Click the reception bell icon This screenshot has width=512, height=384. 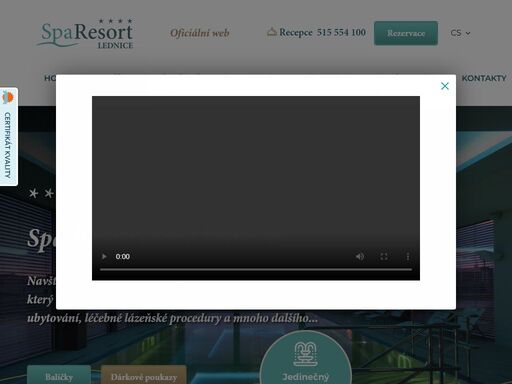[272, 32]
